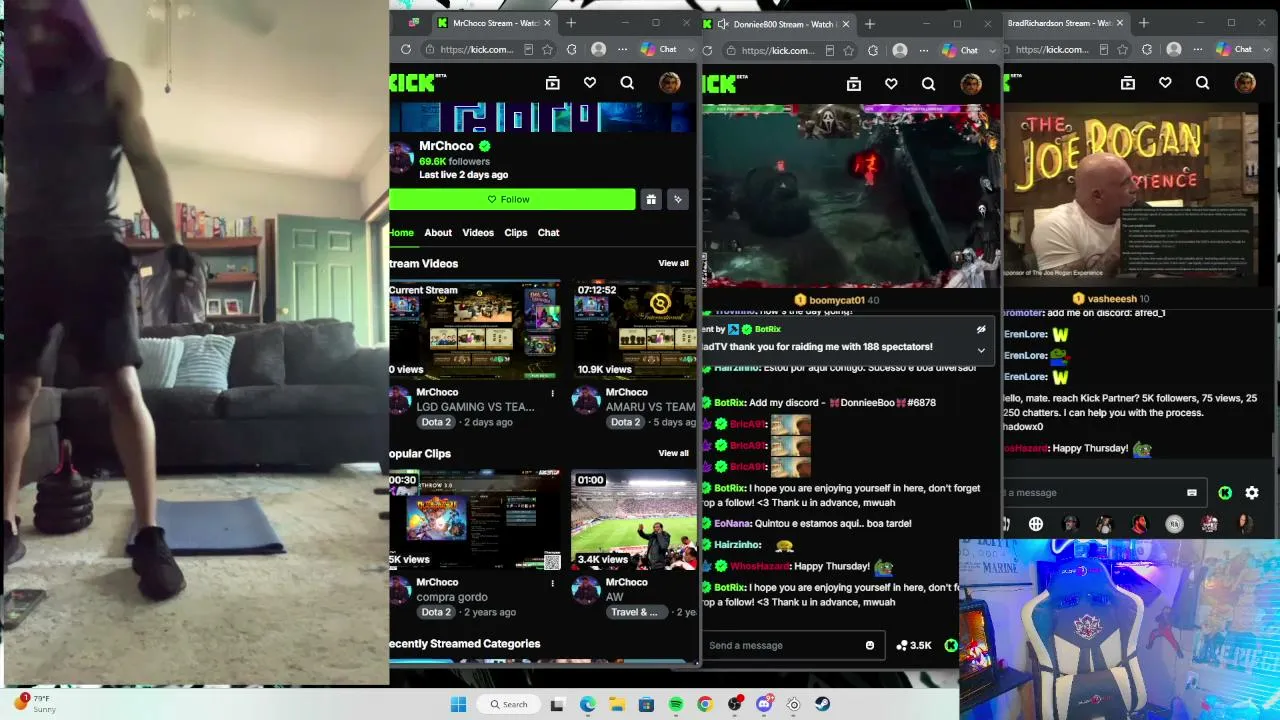
Task: Open the user avatar in MrChoco window
Action: pos(670,83)
